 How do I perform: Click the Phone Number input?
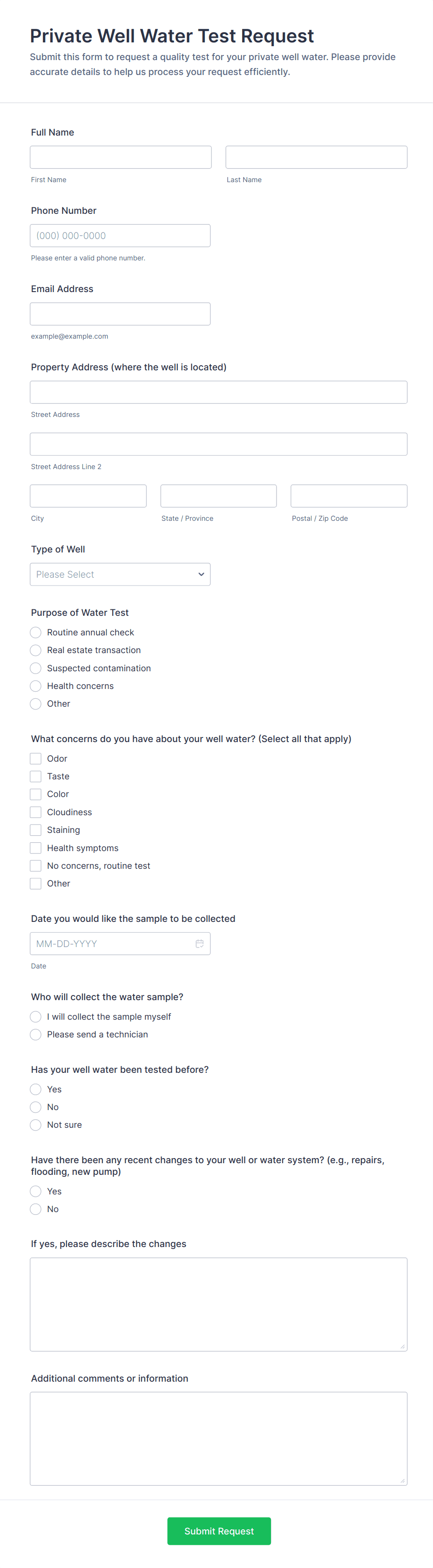tap(120, 236)
